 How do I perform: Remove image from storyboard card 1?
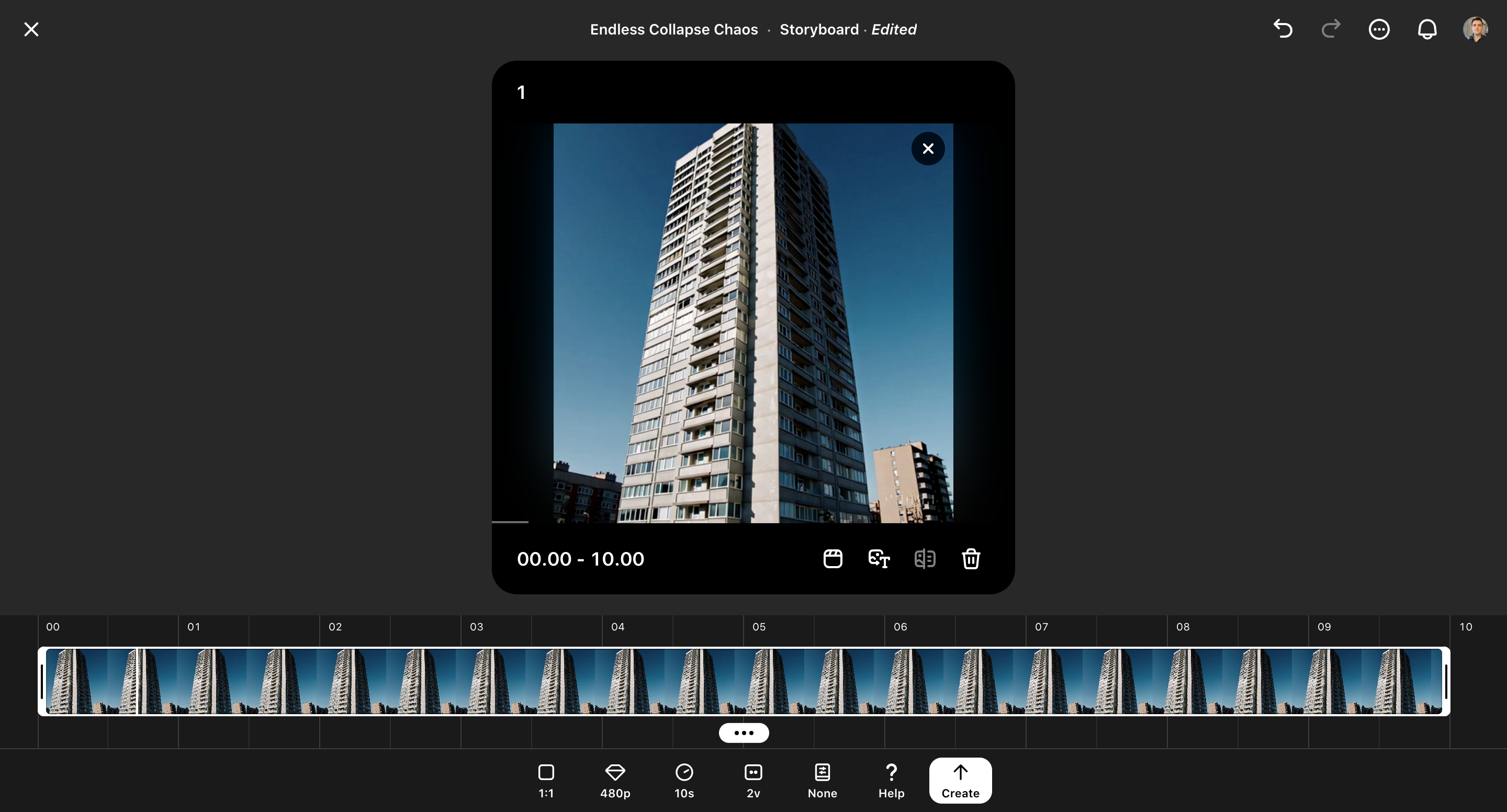[928, 149]
